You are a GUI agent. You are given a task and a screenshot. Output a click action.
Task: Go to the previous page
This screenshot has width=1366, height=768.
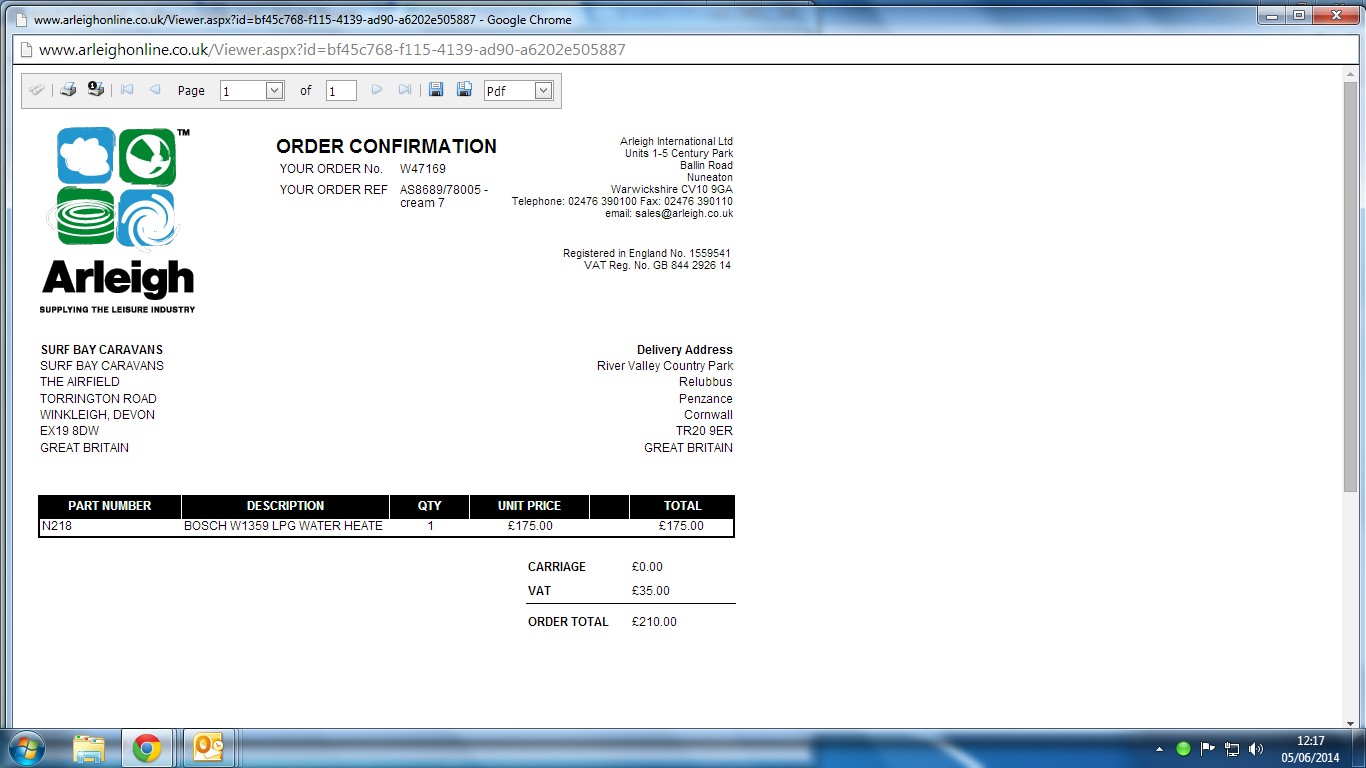(155, 90)
